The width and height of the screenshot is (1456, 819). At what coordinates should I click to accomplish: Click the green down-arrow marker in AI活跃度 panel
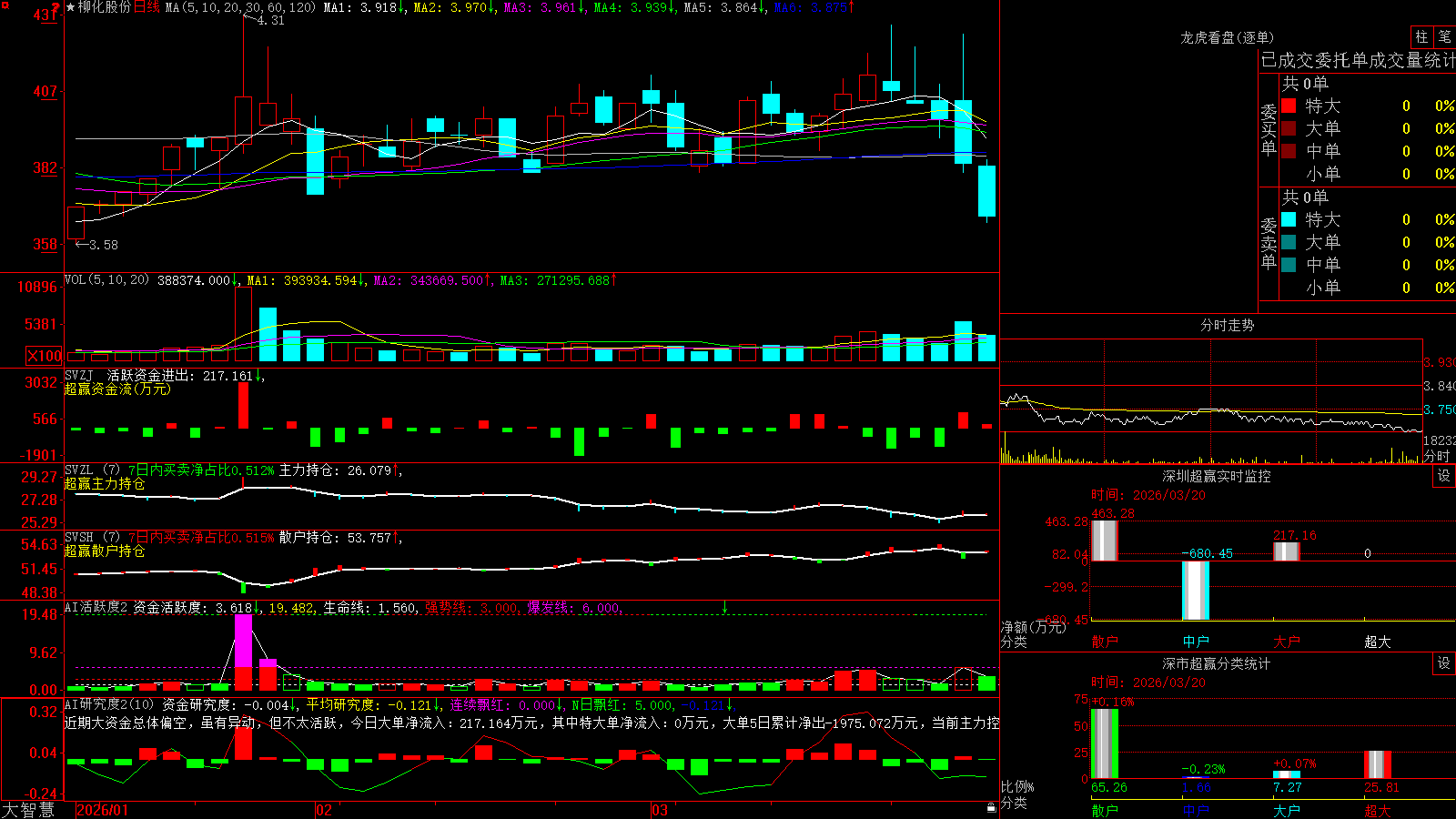pos(725,607)
